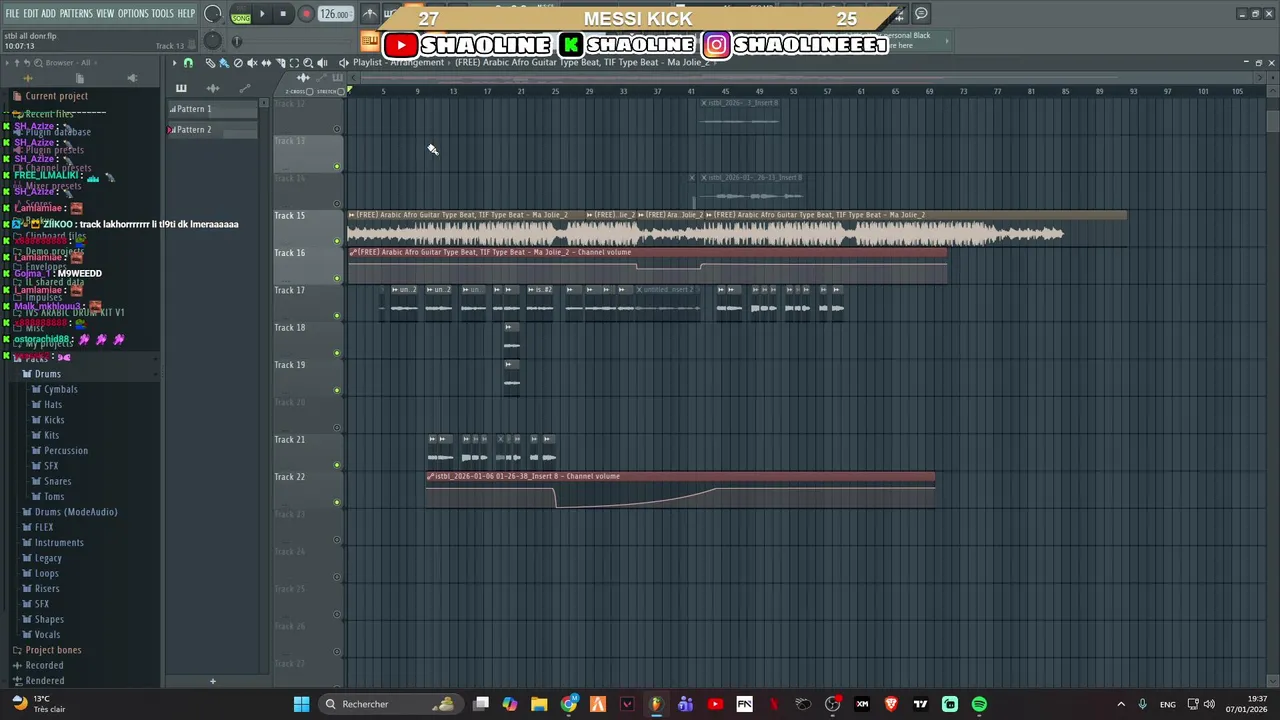Show automation clips tab in picker

245,88
